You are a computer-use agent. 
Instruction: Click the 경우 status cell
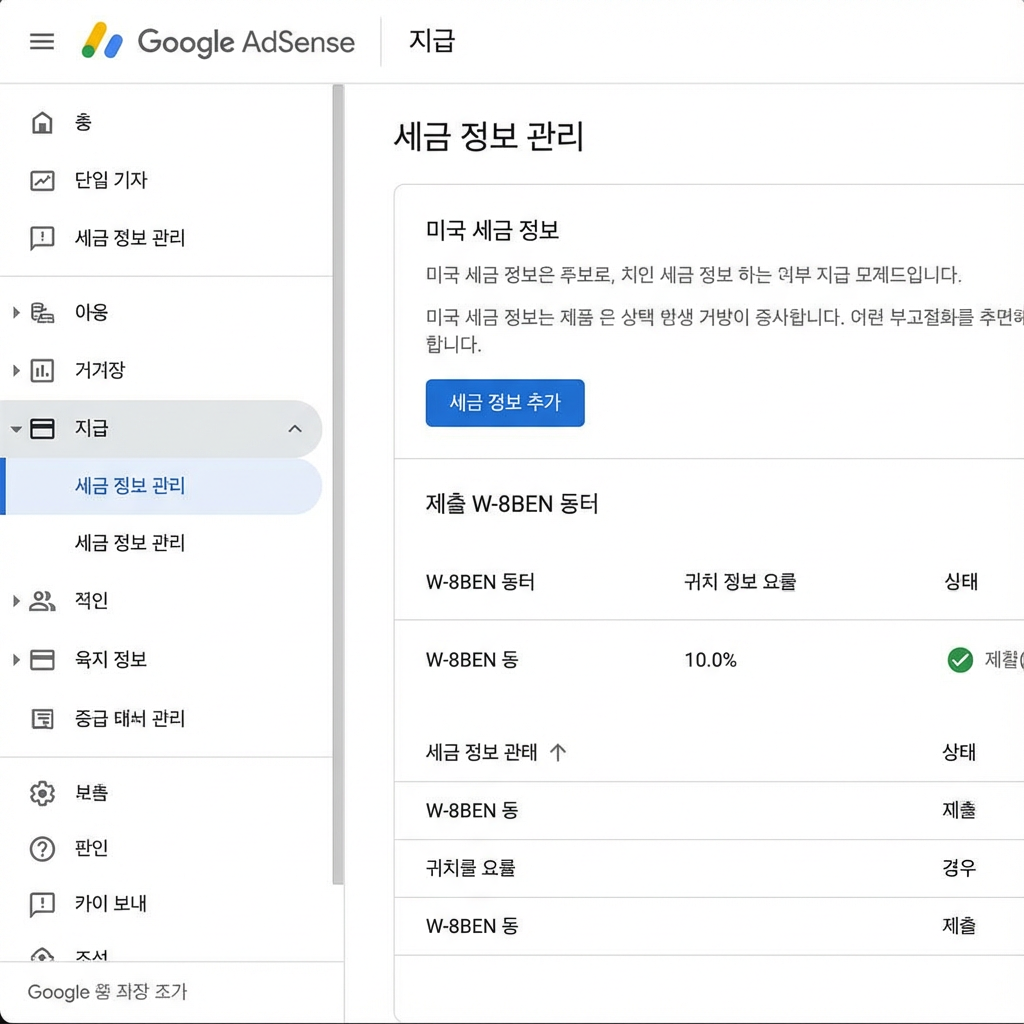pyautogui.click(x=959, y=869)
